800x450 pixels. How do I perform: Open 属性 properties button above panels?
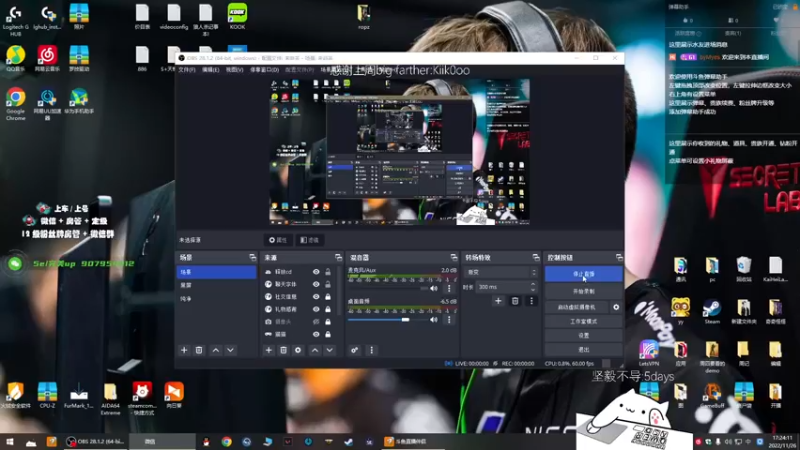tap(278, 240)
